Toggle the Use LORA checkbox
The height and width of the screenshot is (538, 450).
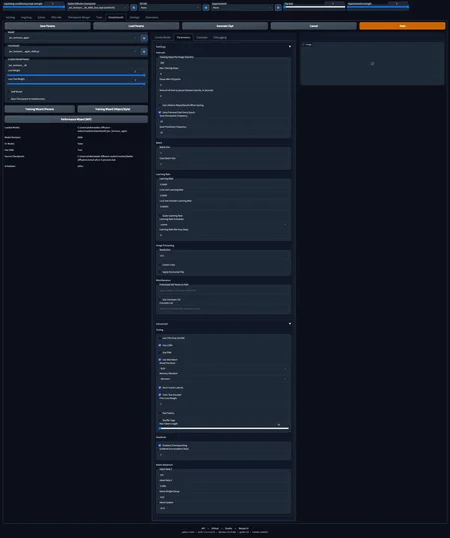(x=160, y=345)
